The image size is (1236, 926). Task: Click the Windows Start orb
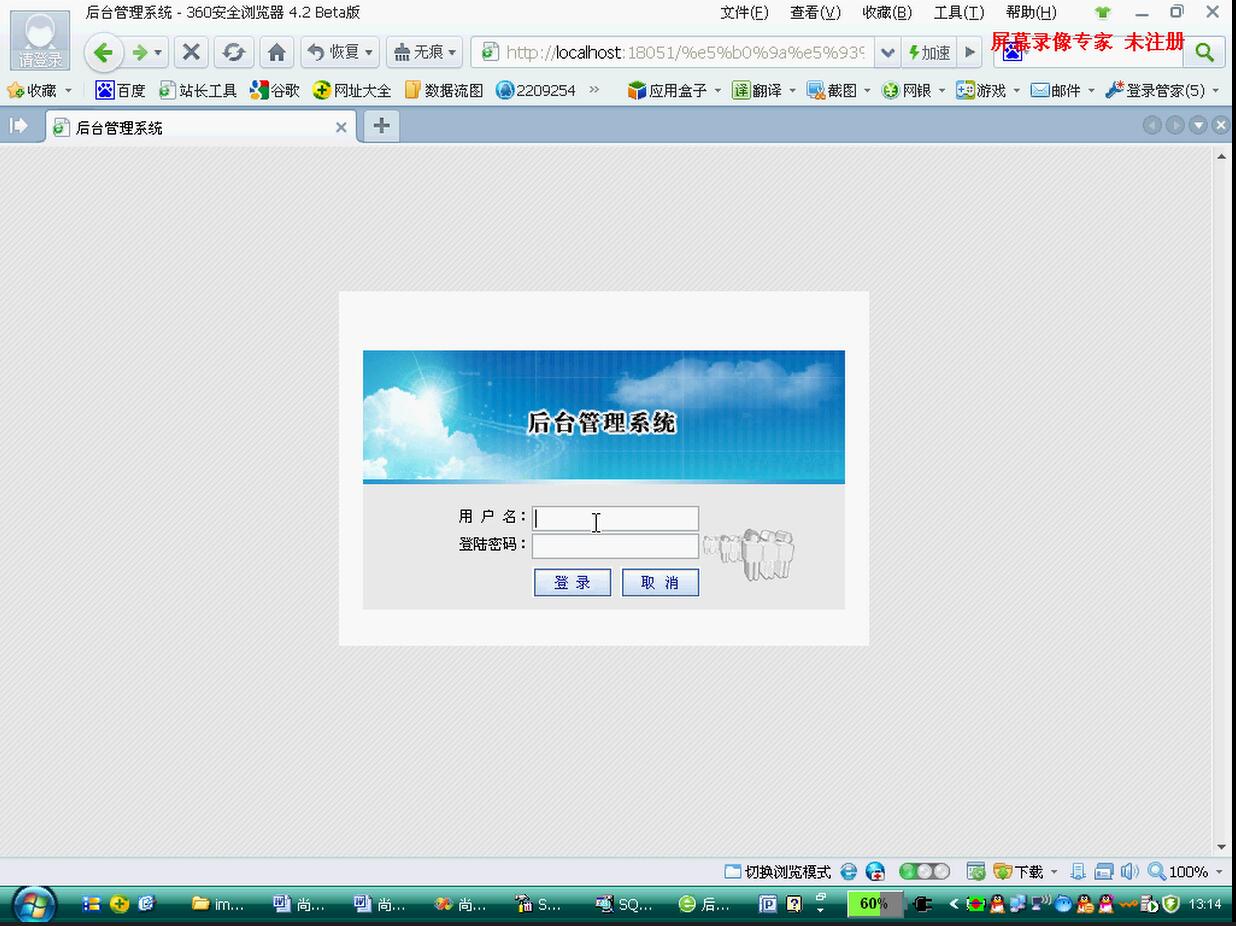click(x=33, y=904)
